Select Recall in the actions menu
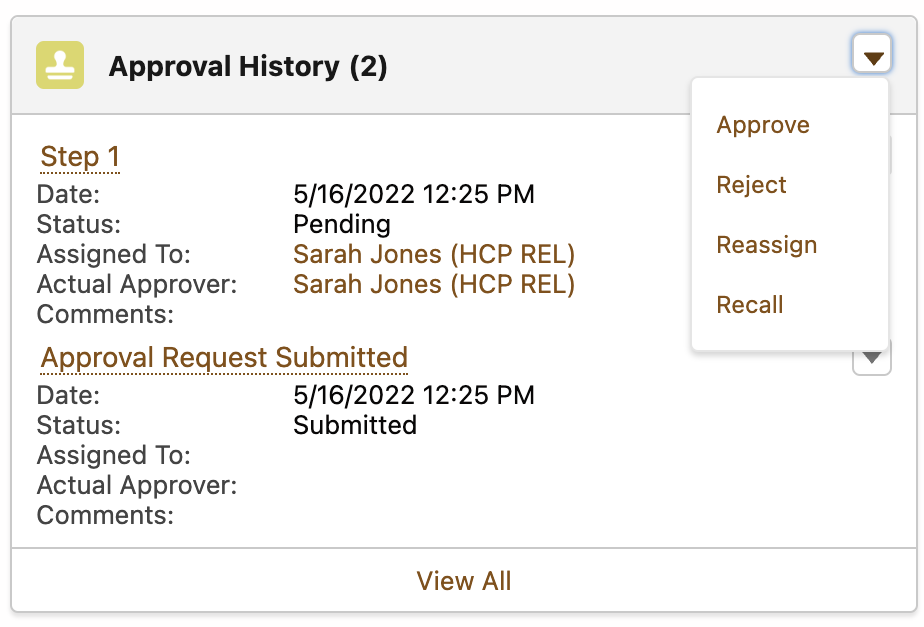Screen dimensions: 924x627 [750, 305]
